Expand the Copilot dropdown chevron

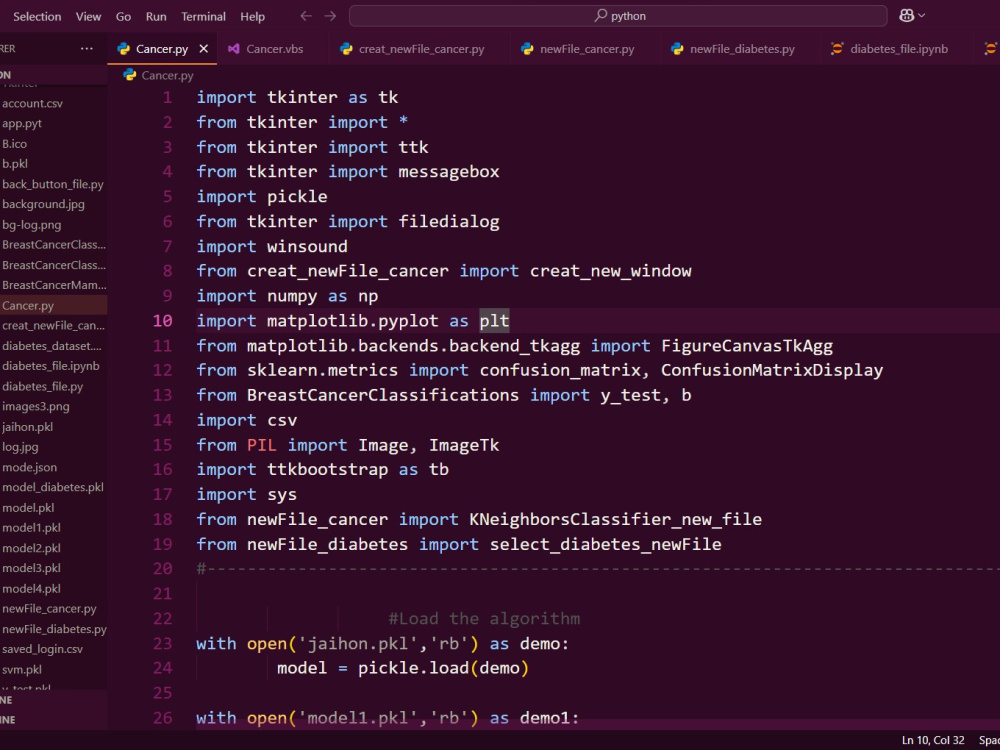tap(922, 16)
